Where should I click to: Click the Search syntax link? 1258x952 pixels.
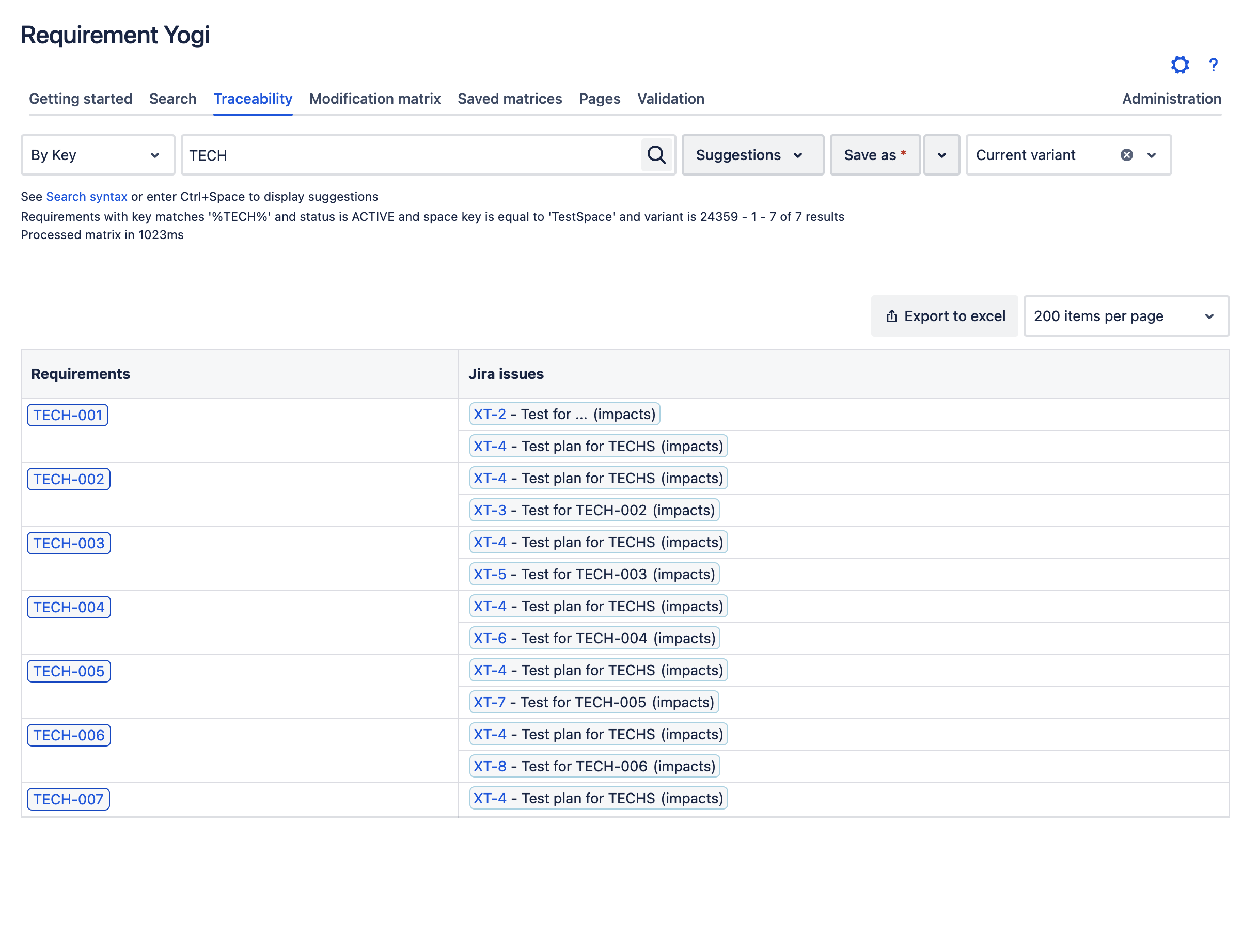point(86,196)
